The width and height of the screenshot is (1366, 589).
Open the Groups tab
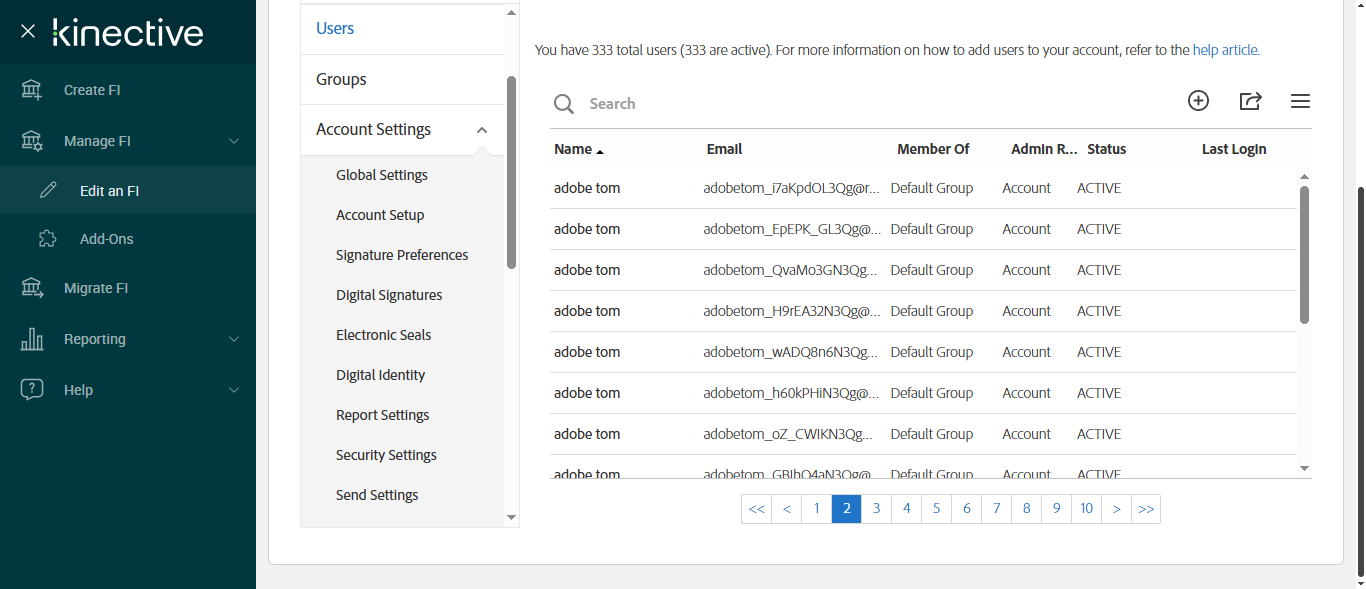[x=341, y=79]
